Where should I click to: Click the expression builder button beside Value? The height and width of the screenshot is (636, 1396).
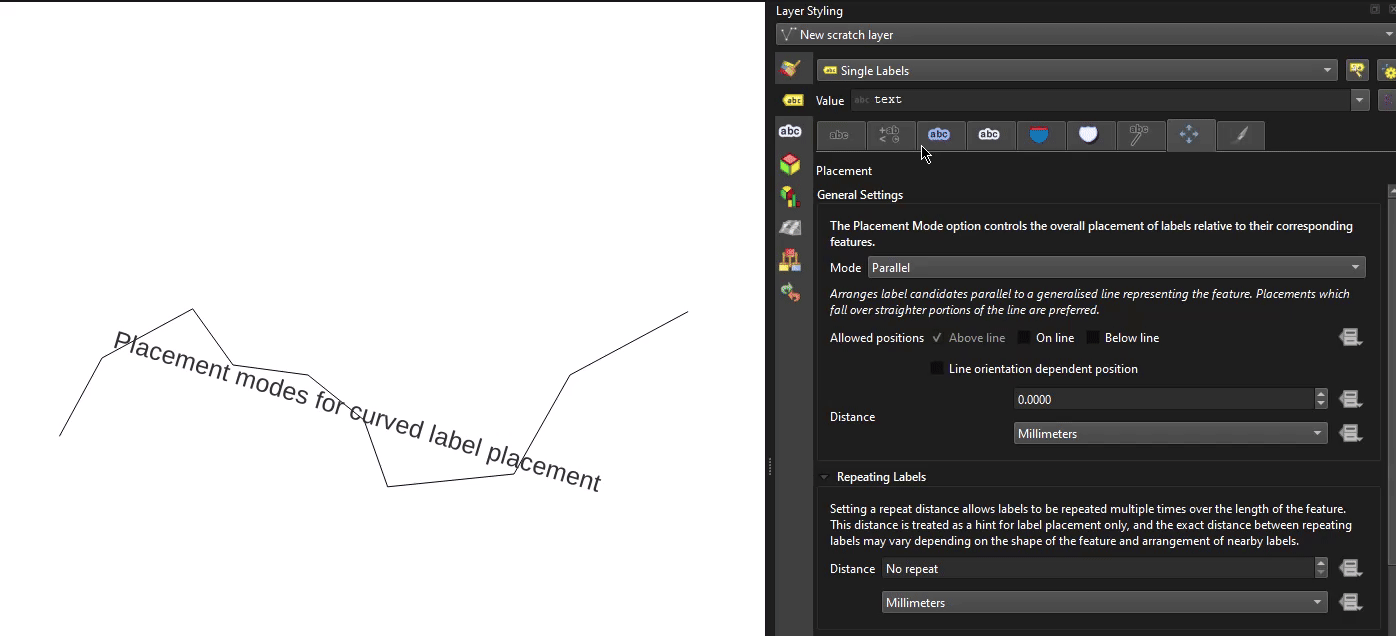(1386, 100)
